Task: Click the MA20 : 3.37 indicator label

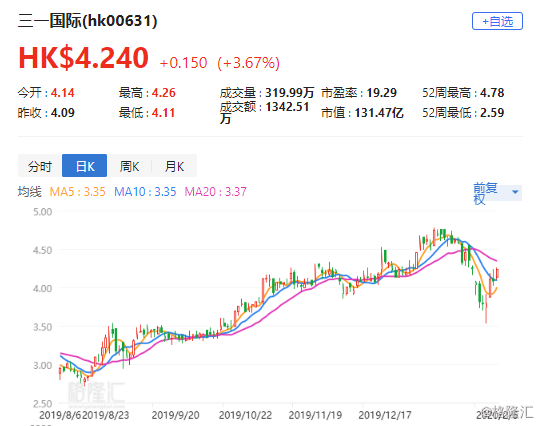Action: pos(216,192)
